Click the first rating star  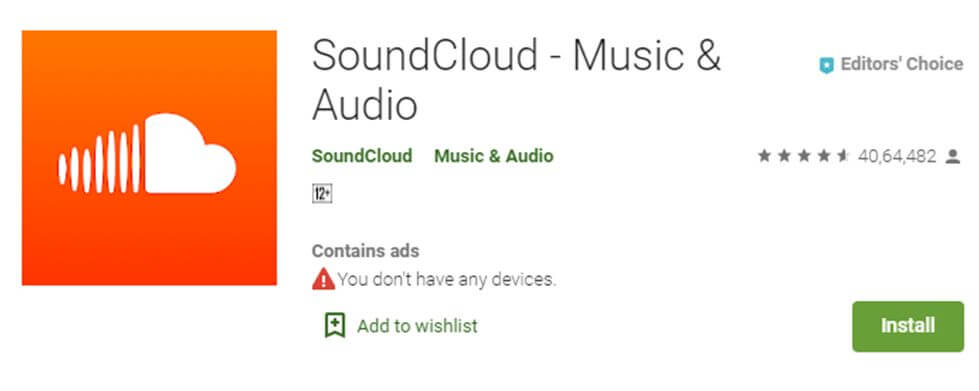click(764, 156)
